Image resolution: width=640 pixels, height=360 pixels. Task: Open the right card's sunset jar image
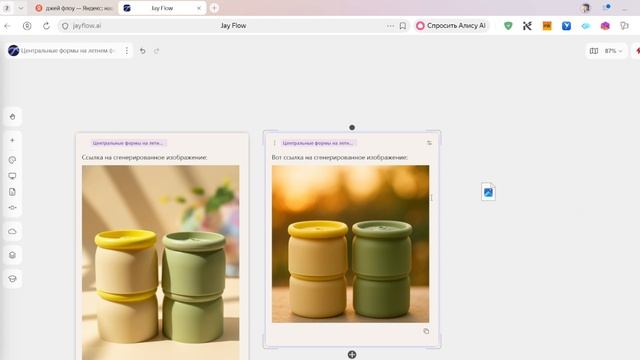pyautogui.click(x=350, y=244)
